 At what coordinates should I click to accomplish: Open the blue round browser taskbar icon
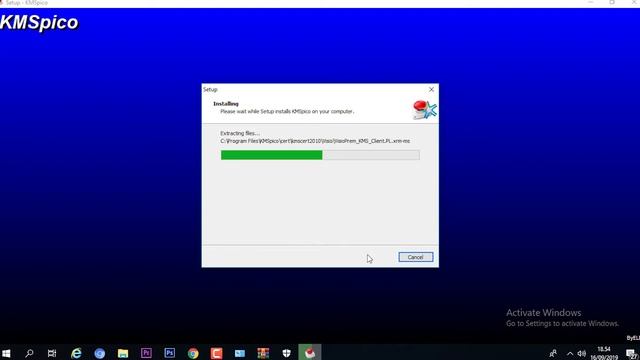99,353
